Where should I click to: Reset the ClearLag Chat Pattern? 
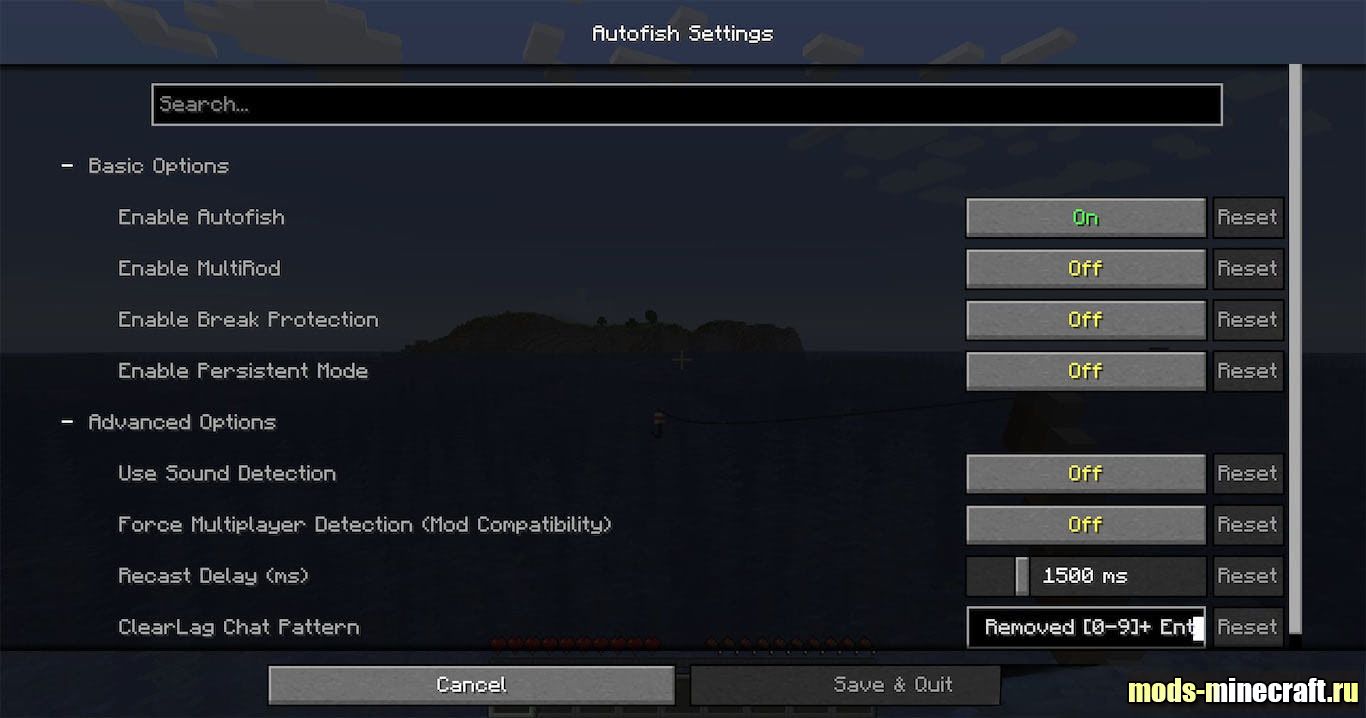(x=1248, y=627)
